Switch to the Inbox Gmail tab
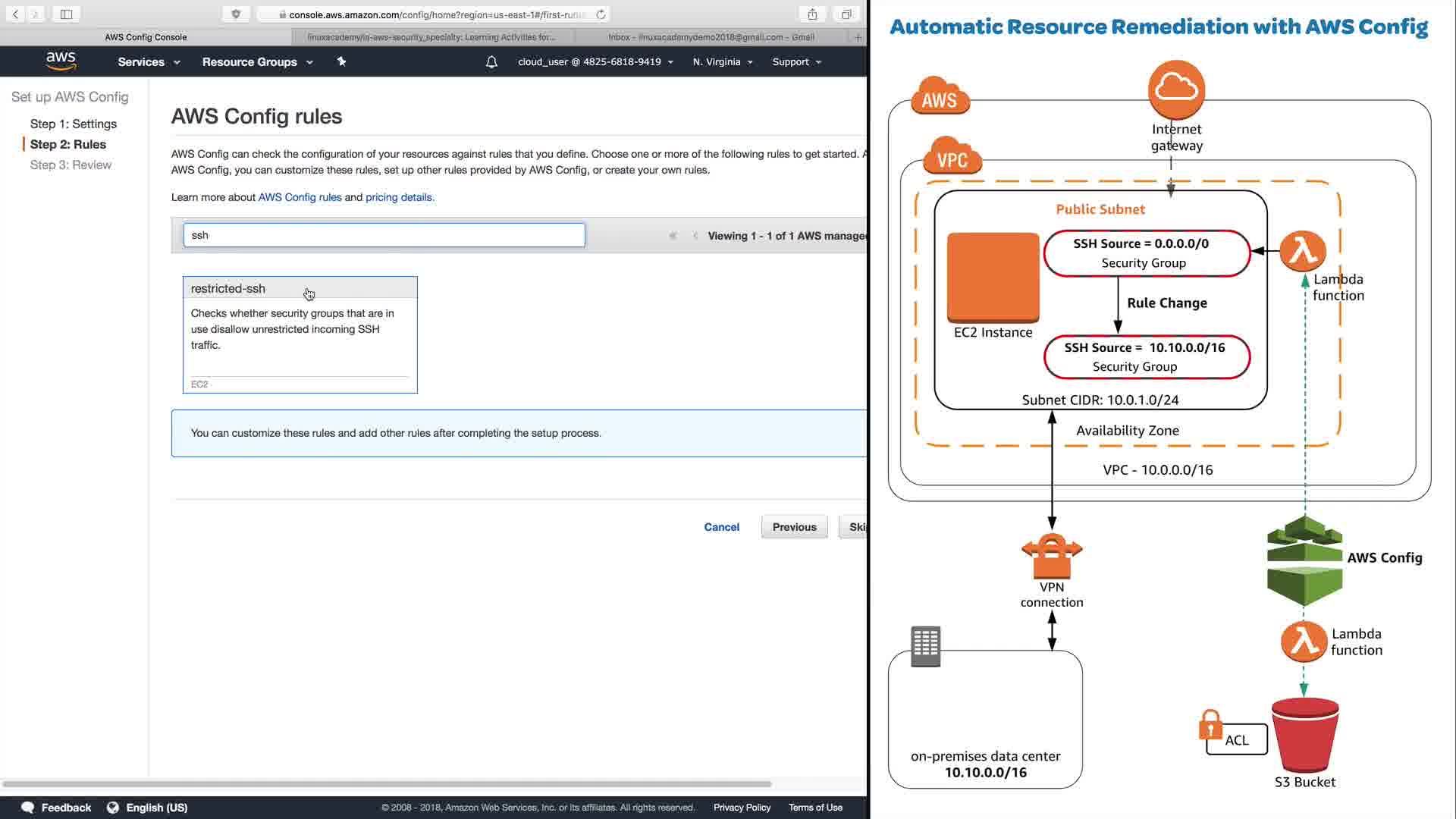The height and width of the screenshot is (819, 1456). 711,37
